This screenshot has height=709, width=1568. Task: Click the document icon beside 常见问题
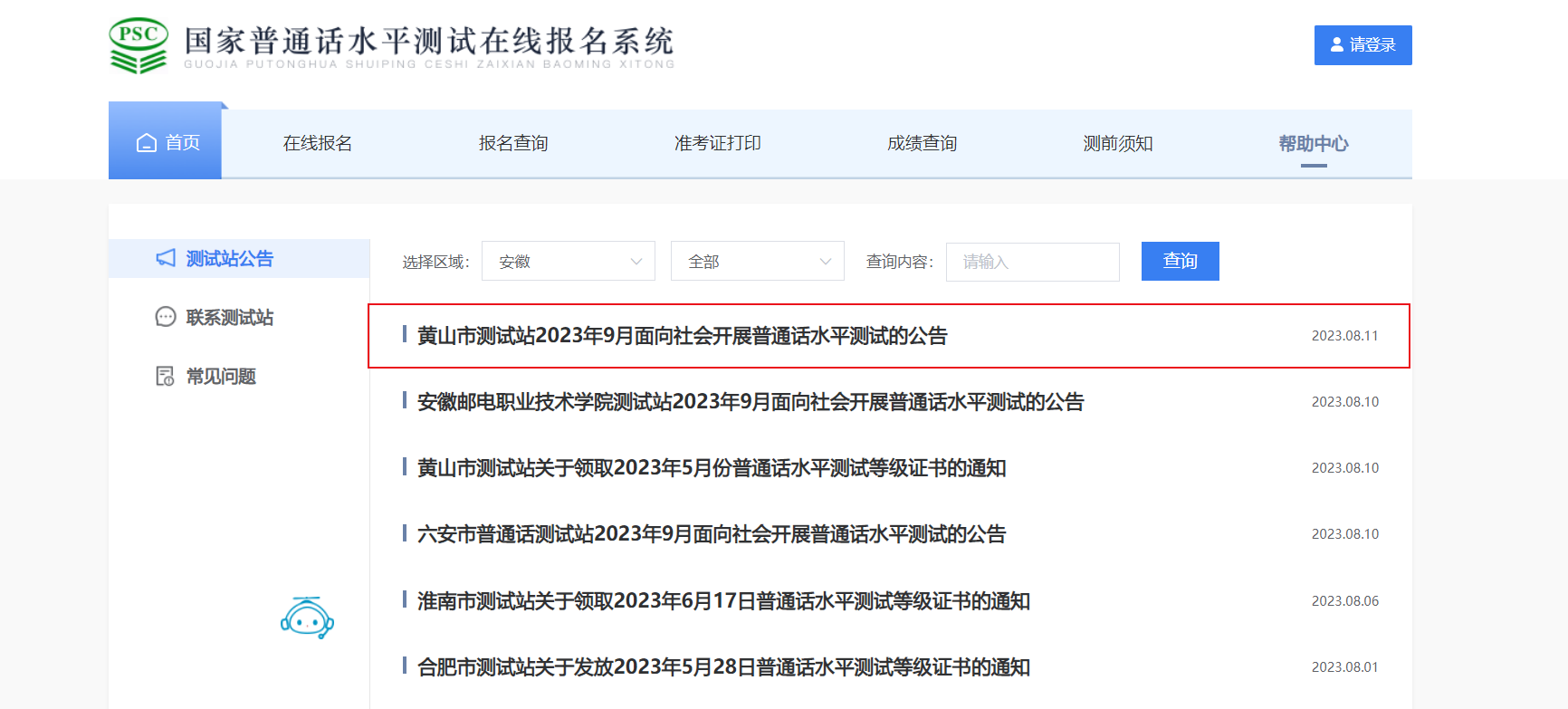[166, 376]
